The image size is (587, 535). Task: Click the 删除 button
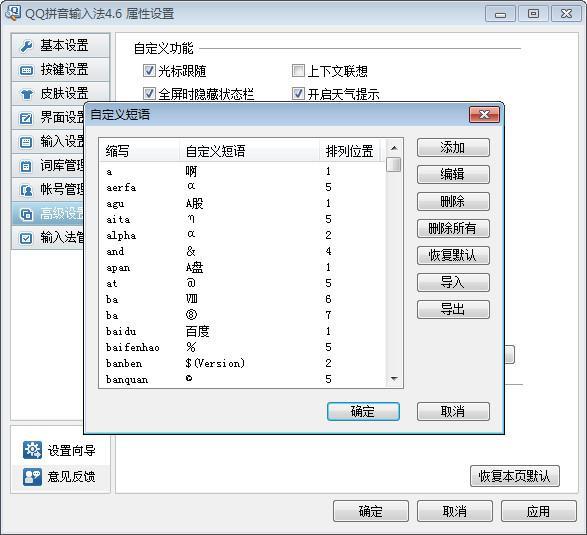pyautogui.click(x=453, y=201)
